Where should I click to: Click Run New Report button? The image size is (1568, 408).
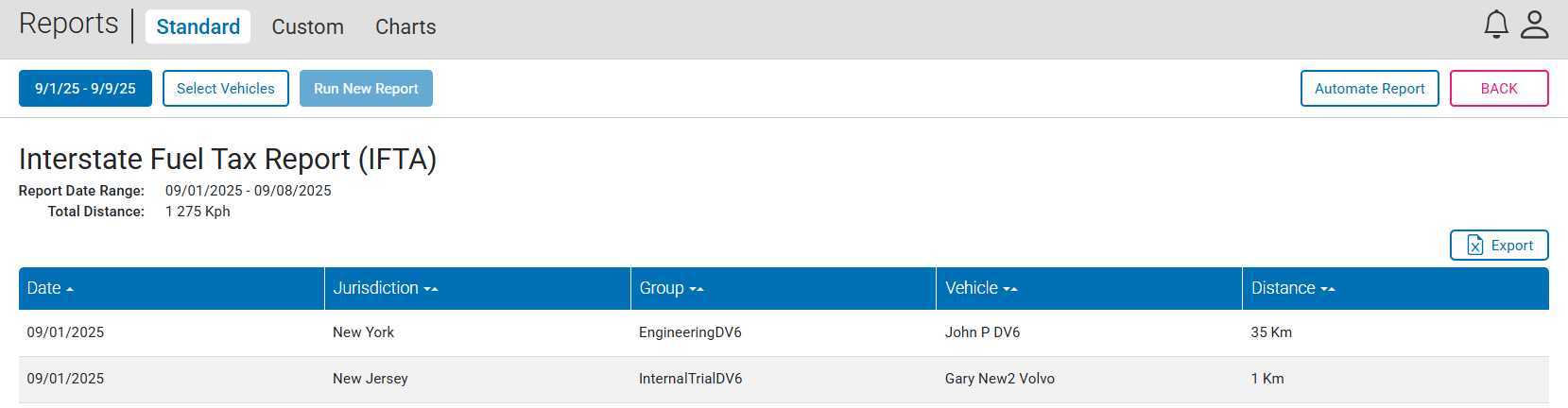tap(366, 89)
